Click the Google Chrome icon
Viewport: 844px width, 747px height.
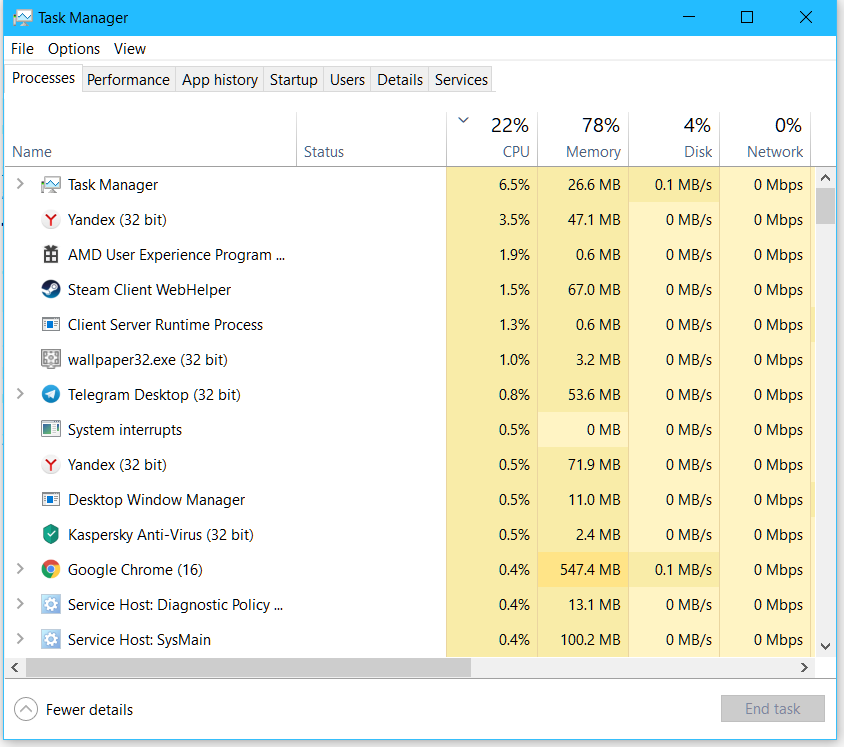[51, 569]
